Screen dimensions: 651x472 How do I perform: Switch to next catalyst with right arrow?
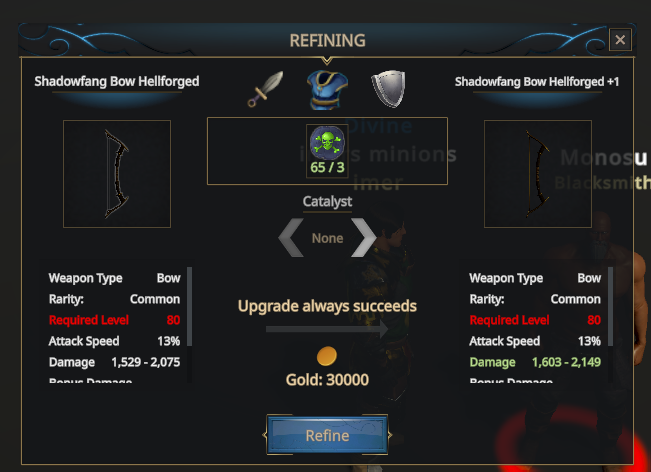tap(364, 237)
